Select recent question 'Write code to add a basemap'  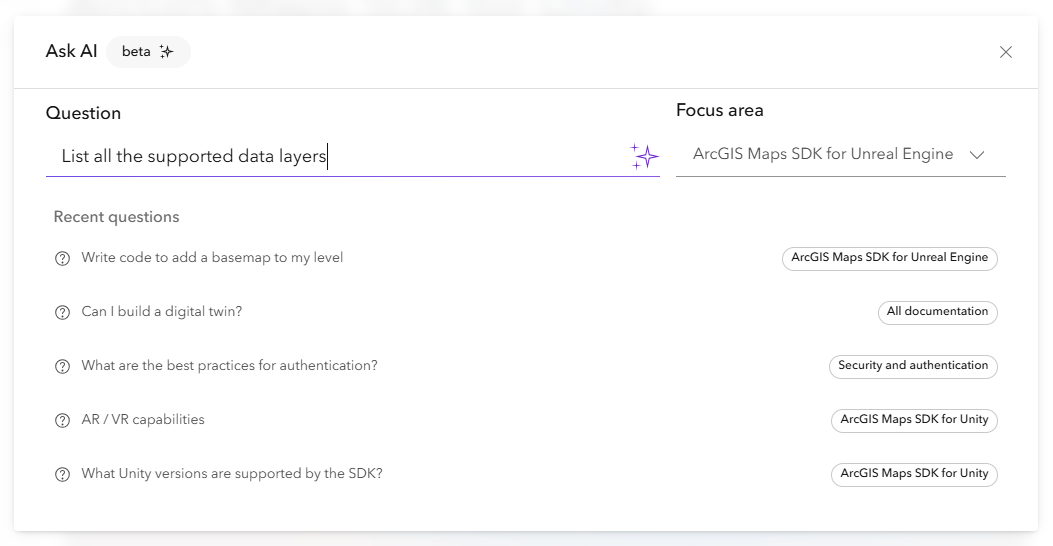tap(212, 257)
